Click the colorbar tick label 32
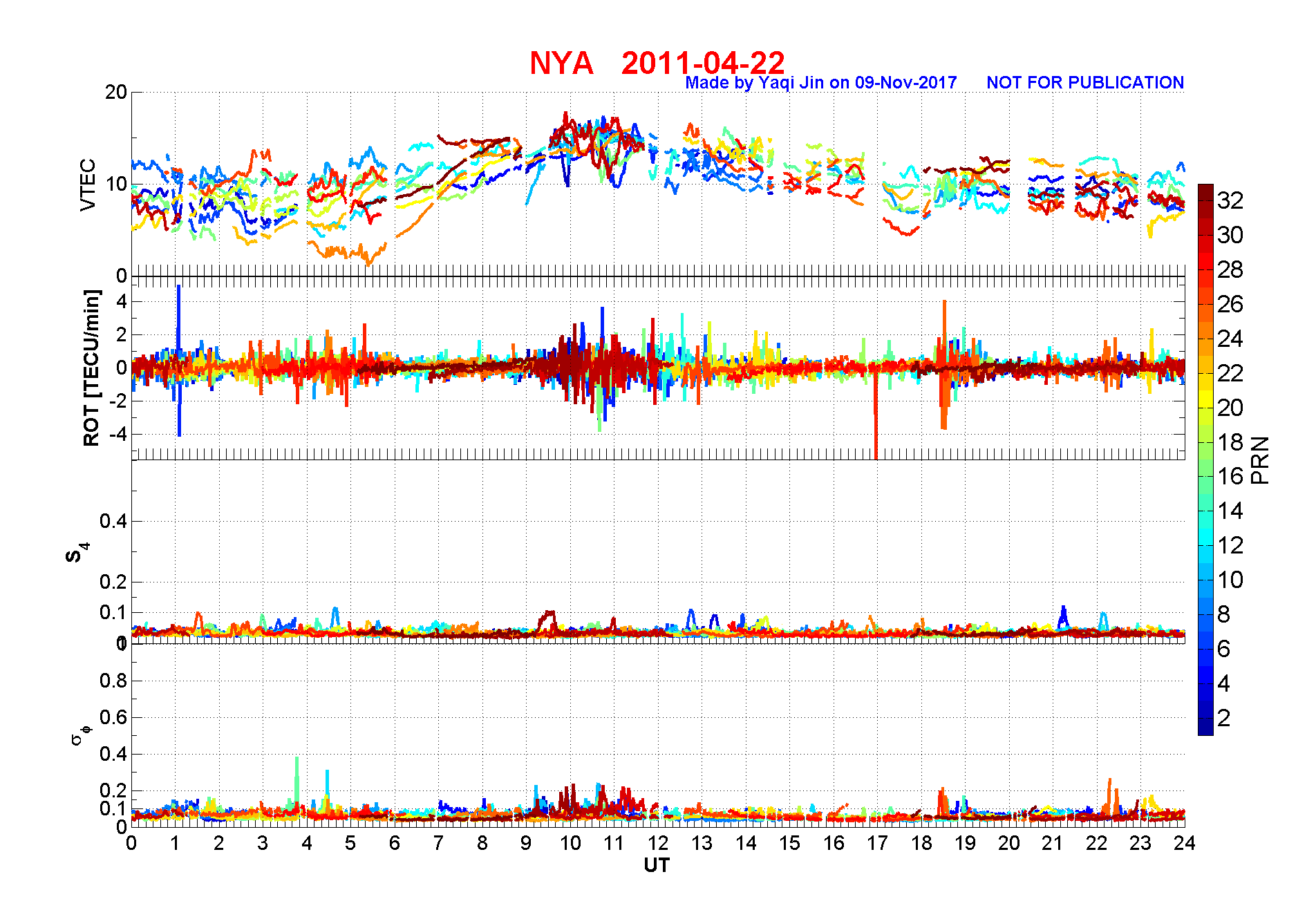This screenshot has width=1316, height=919. pyautogui.click(x=1230, y=200)
